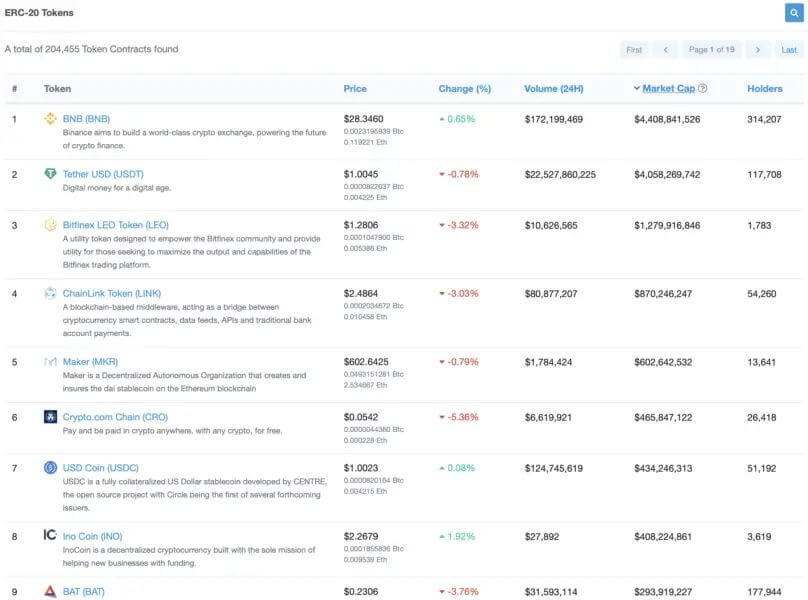Click the Crypto.com Chain logo icon
This screenshot has width=808, height=600.
[50, 416]
